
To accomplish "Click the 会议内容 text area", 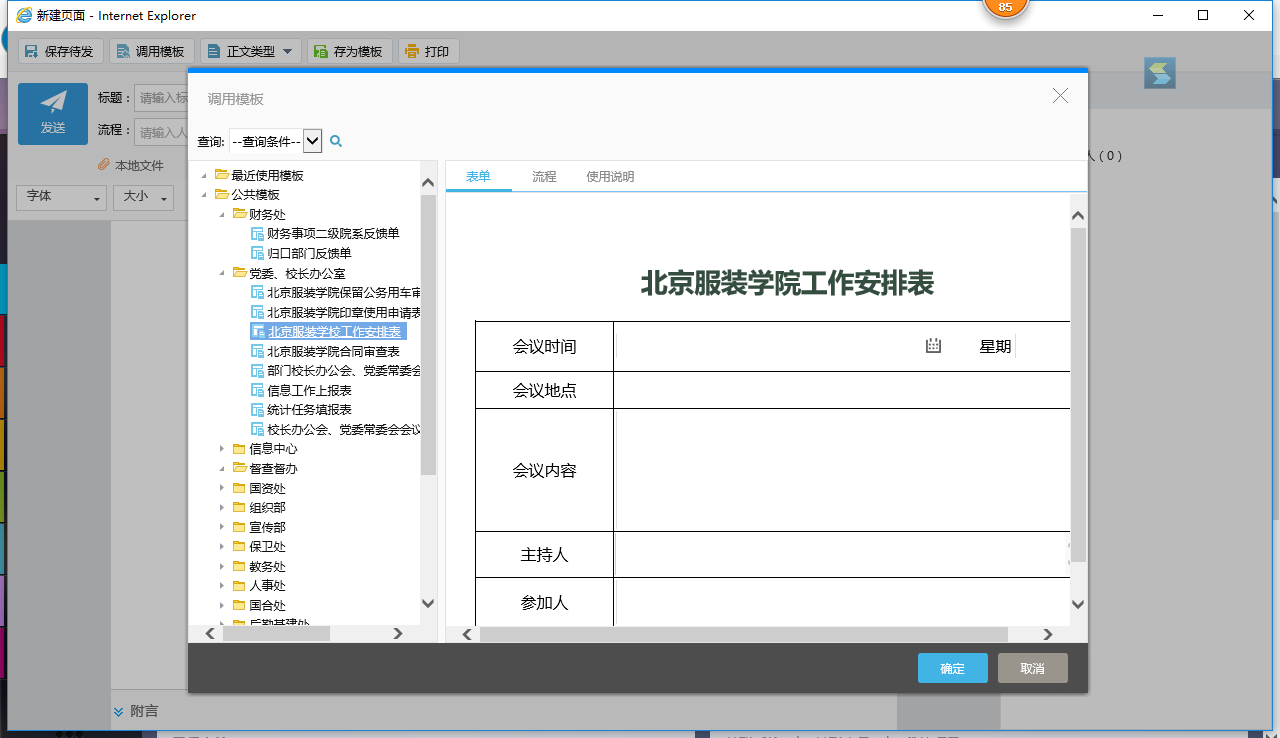I will (x=842, y=470).
